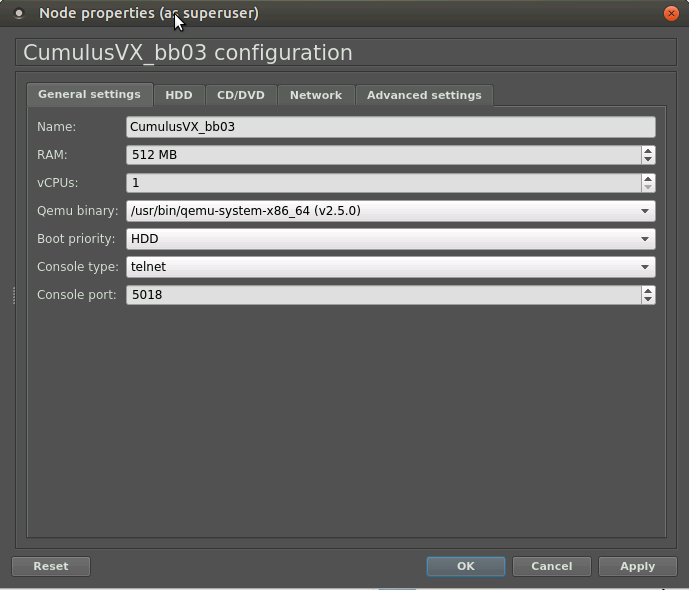Click the Cancel button

[552, 566]
